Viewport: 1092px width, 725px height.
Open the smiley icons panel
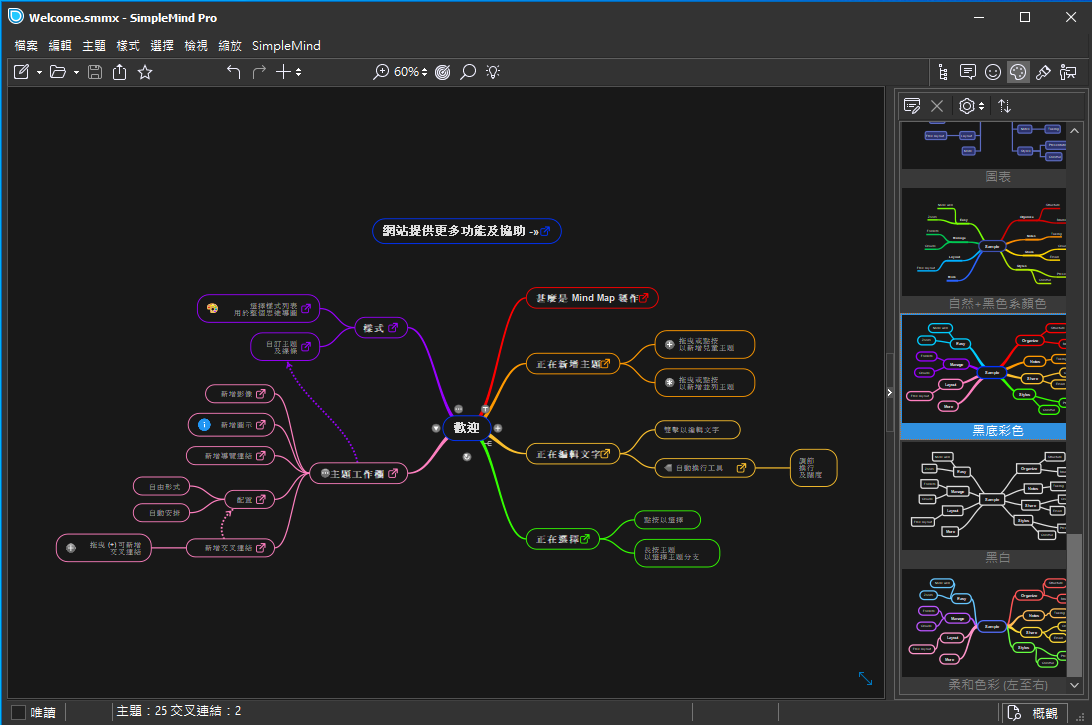point(993,72)
